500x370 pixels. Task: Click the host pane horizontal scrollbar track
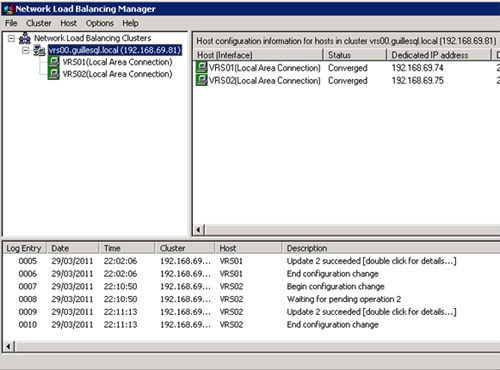352,230
